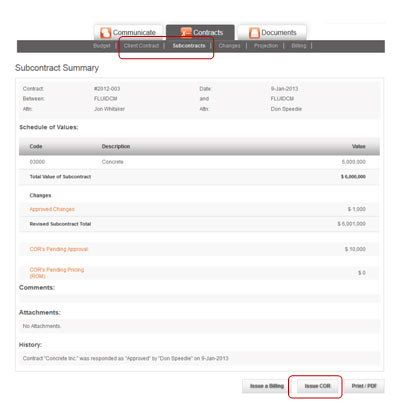406x414 pixels.
Task: Open COR's Pending Pricing (ROM) link
Action: point(57,273)
